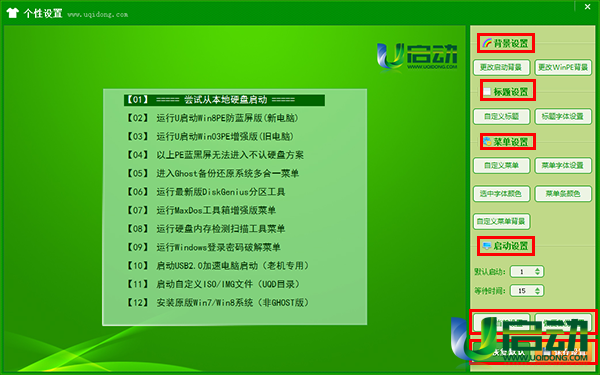Click the 自定义菜单背景 button

(501, 221)
